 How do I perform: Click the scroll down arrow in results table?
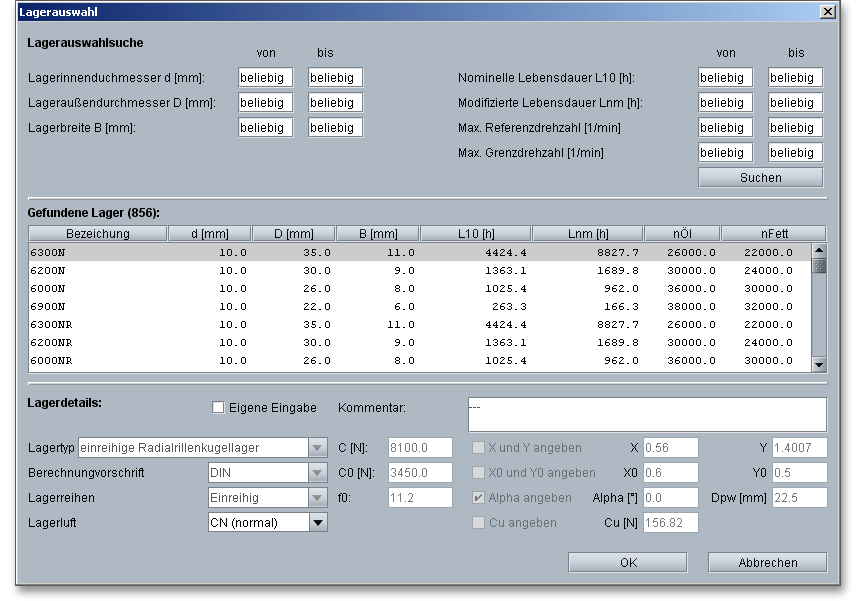pyautogui.click(x=819, y=365)
